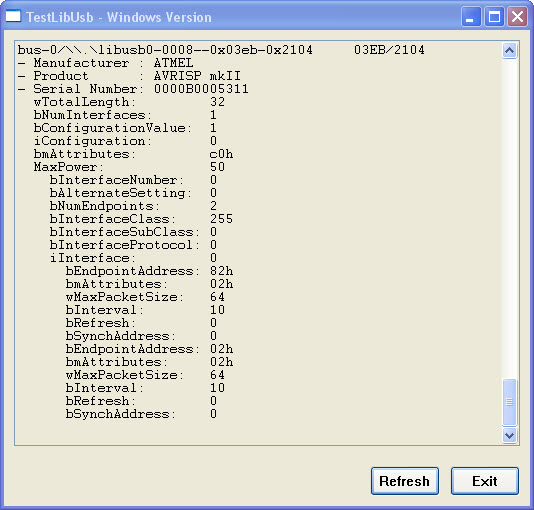The width and height of the screenshot is (534, 510).
Task: Click the TestLibUsb title bar application icon
Action: tap(13, 16)
